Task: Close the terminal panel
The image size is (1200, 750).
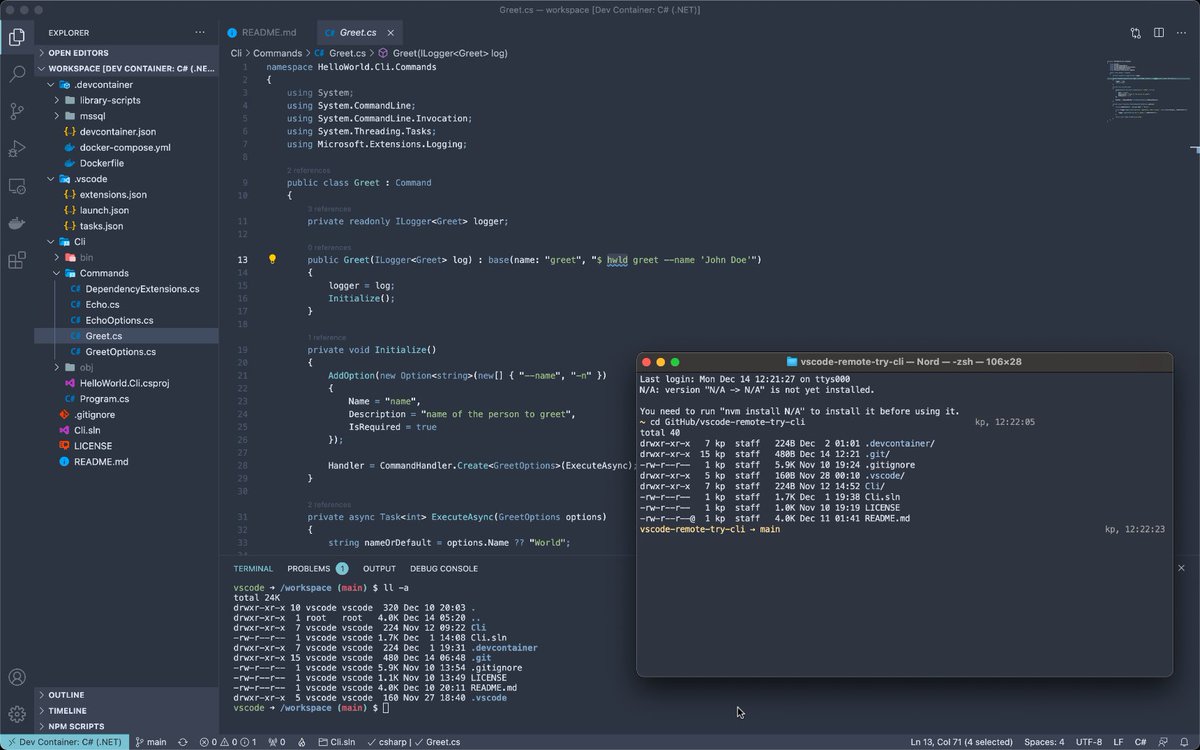Action: (x=1180, y=568)
